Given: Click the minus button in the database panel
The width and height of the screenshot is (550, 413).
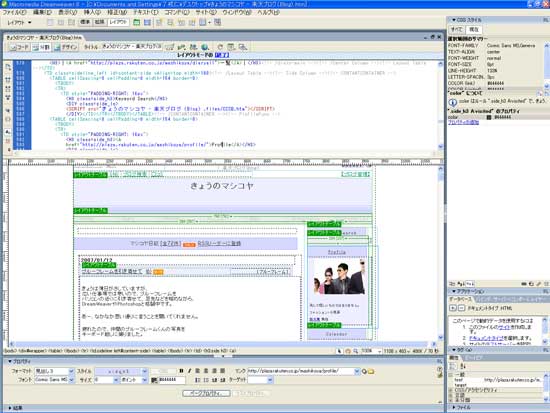Looking at the screenshot, I should coord(461,308).
